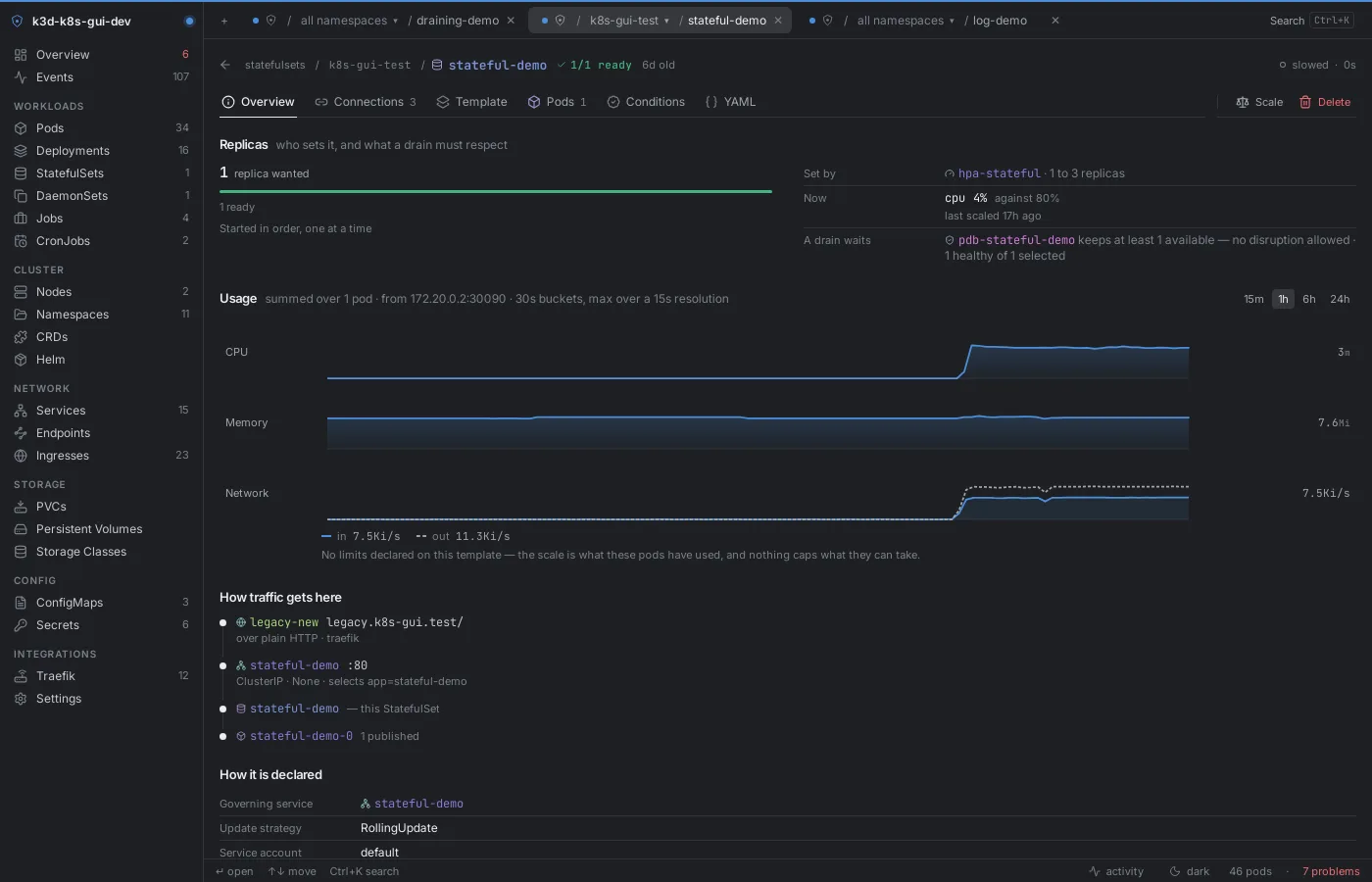
Task: Set usage range to 6h
Action: [1309, 299]
